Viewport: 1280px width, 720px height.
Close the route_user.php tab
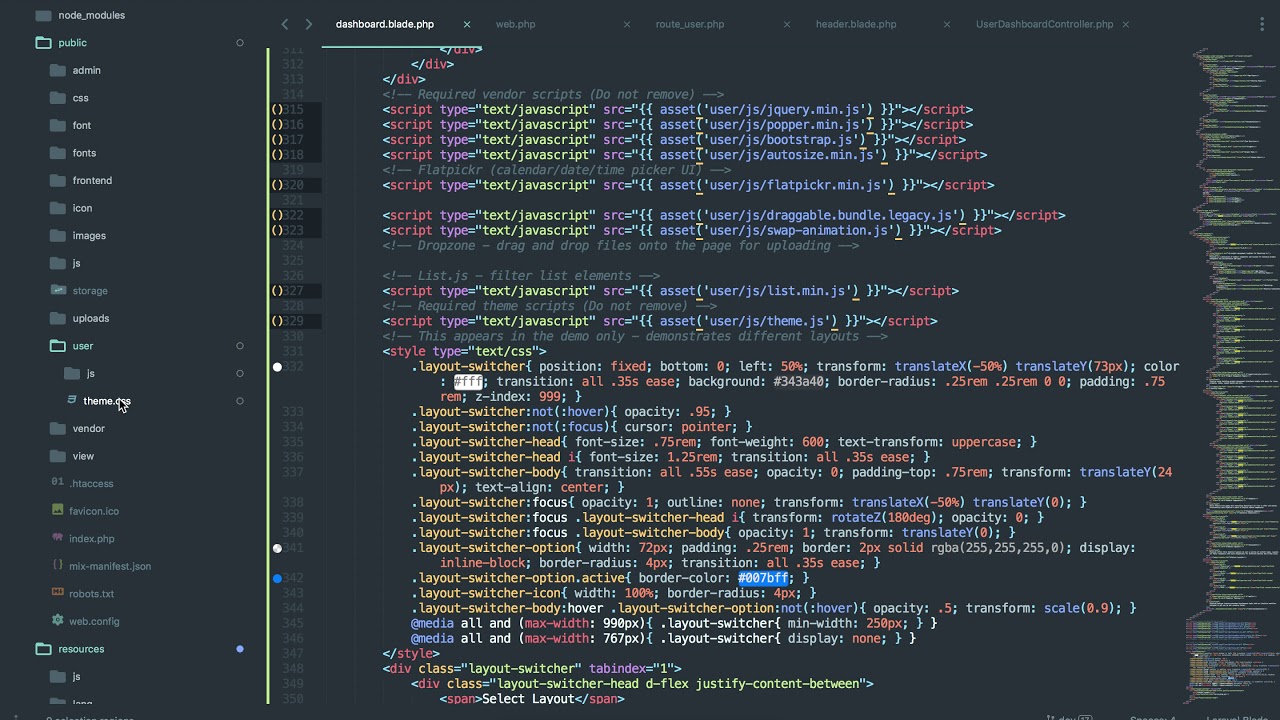(787, 24)
